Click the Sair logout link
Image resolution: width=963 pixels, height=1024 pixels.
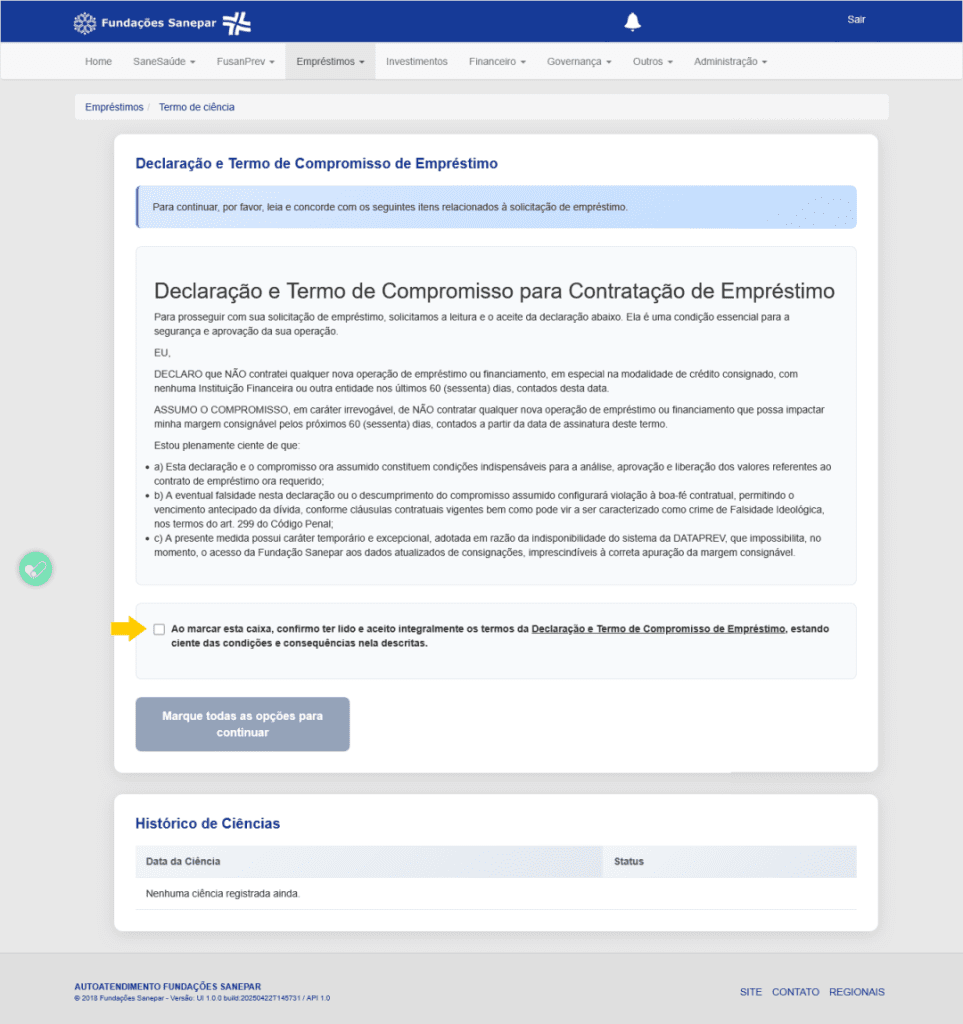pos(856,20)
